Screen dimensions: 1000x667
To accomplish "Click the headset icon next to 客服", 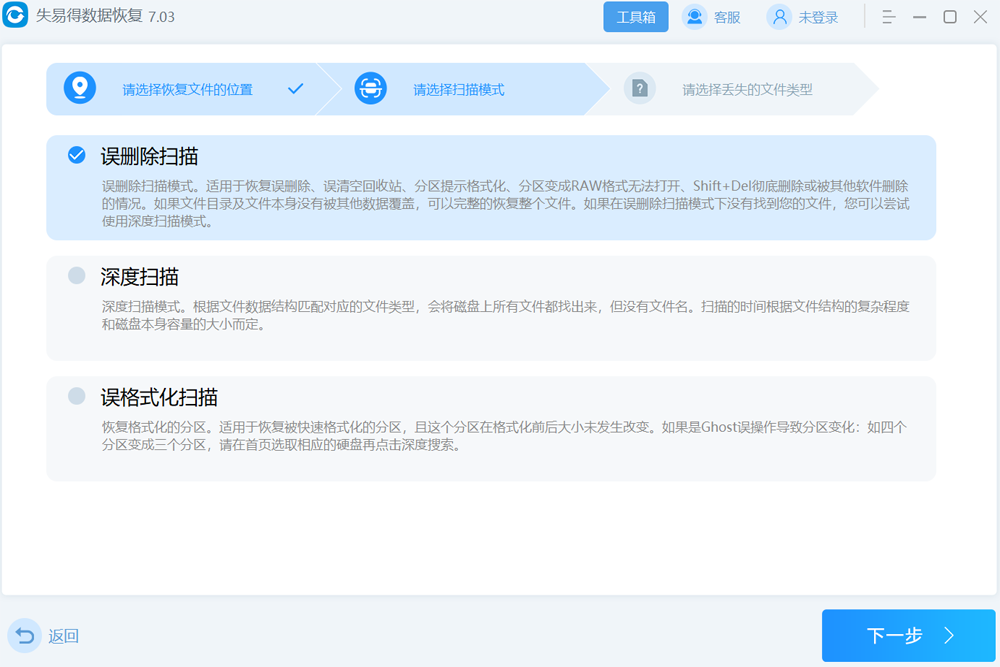I will (x=694, y=16).
